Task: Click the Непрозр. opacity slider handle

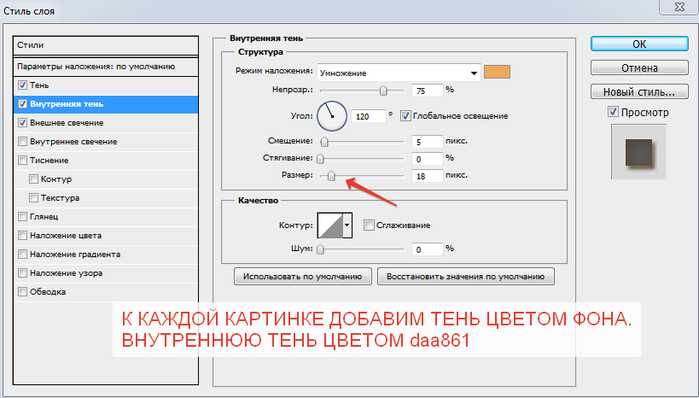Action: click(383, 91)
